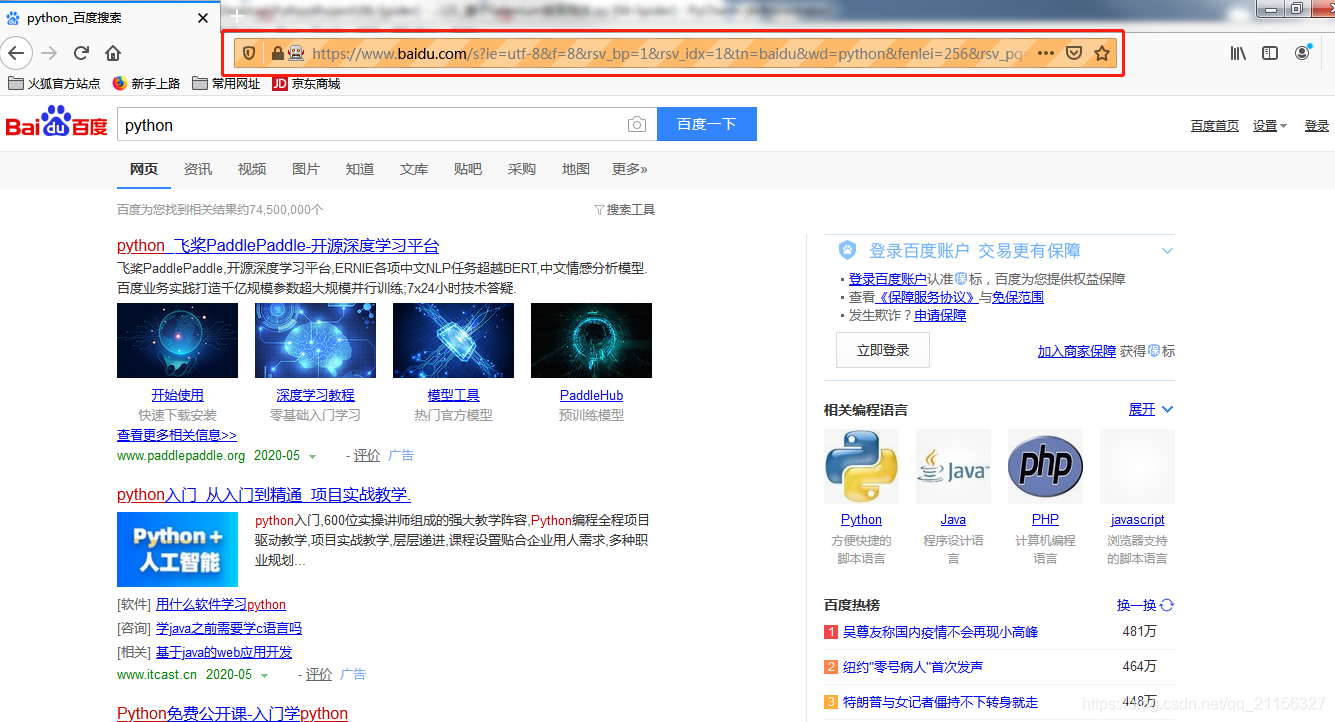Click the 深度学习教程 brain image

[315, 340]
